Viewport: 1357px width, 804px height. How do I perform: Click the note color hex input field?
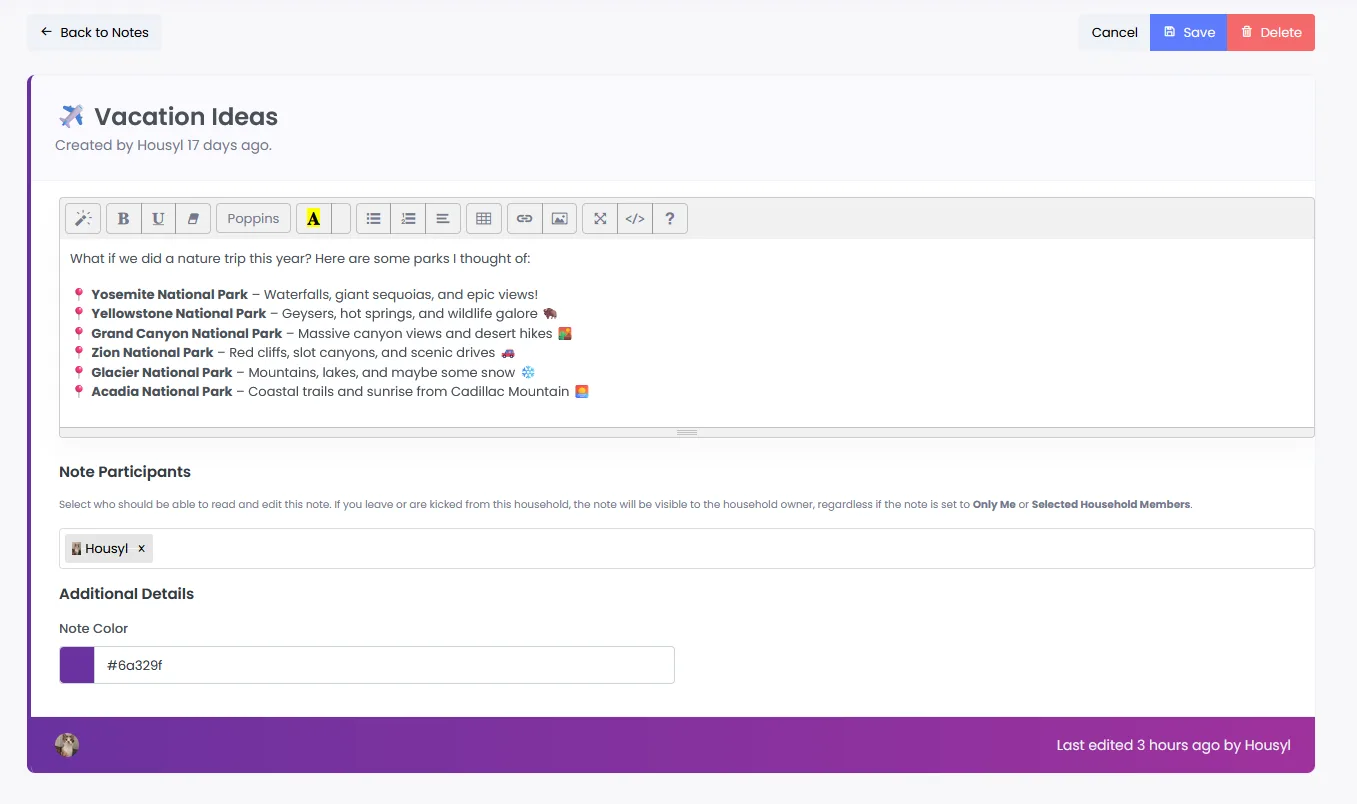(x=383, y=665)
